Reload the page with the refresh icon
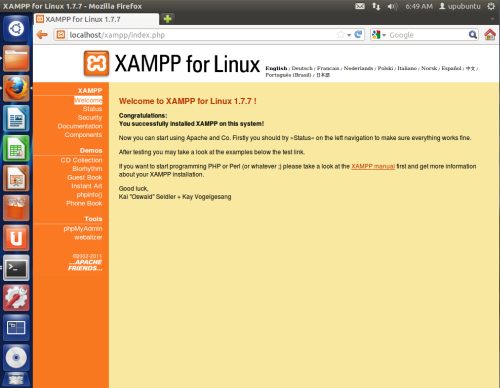Screen dimensions: 500x388 point(358,35)
